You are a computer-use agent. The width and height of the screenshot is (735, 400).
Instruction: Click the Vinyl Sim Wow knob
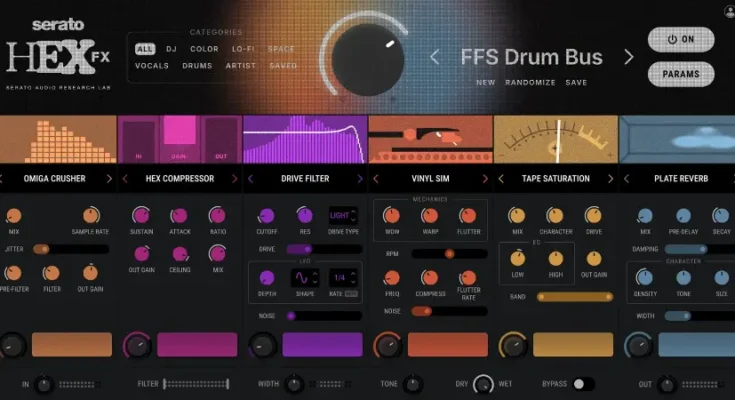coord(392,215)
